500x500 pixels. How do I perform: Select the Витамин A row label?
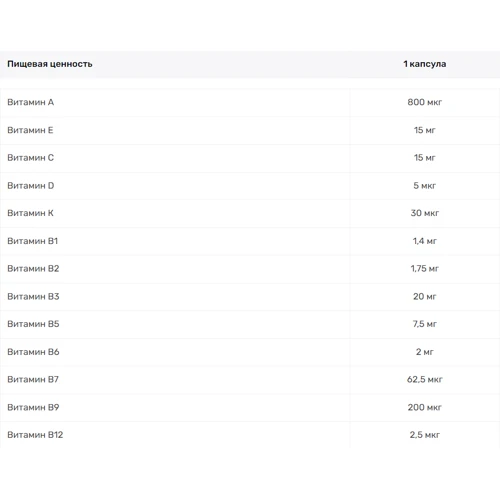[30, 102]
